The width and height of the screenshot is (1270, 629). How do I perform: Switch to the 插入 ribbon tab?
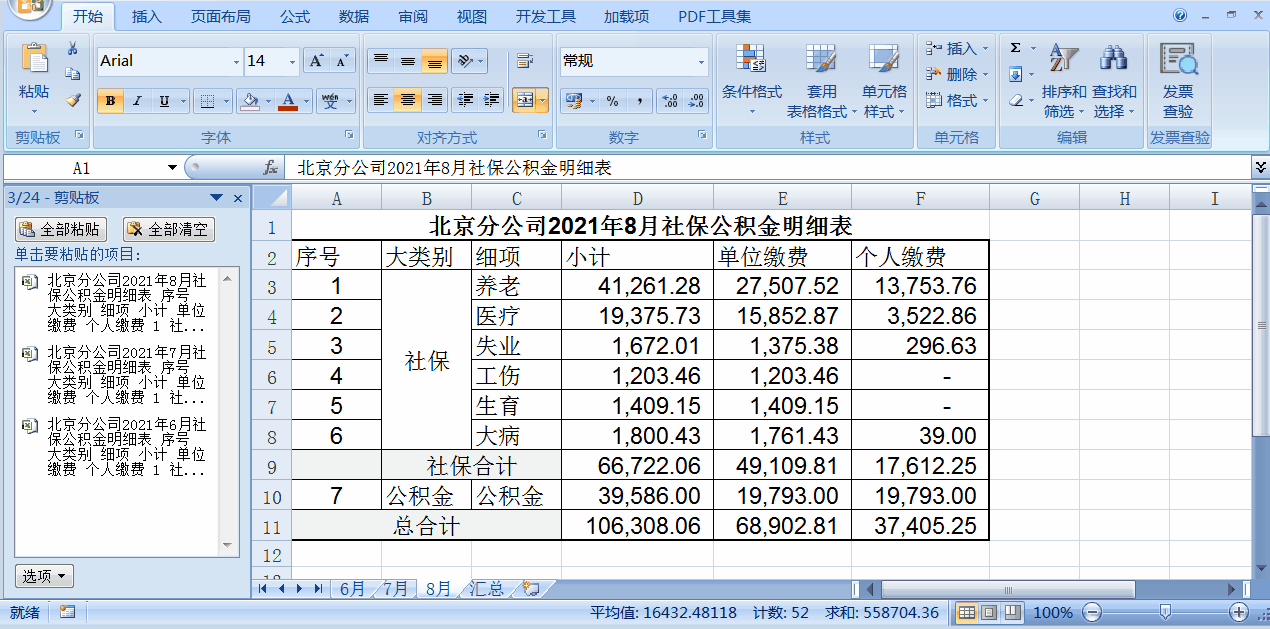click(147, 16)
